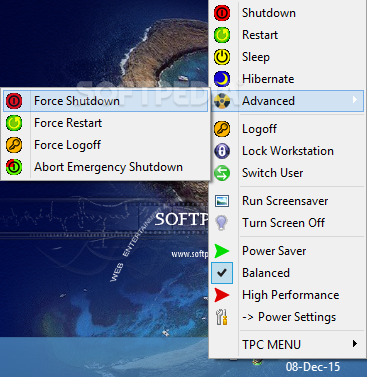Click the green arrows Switch User icon
The image size is (367, 377).
point(222,173)
